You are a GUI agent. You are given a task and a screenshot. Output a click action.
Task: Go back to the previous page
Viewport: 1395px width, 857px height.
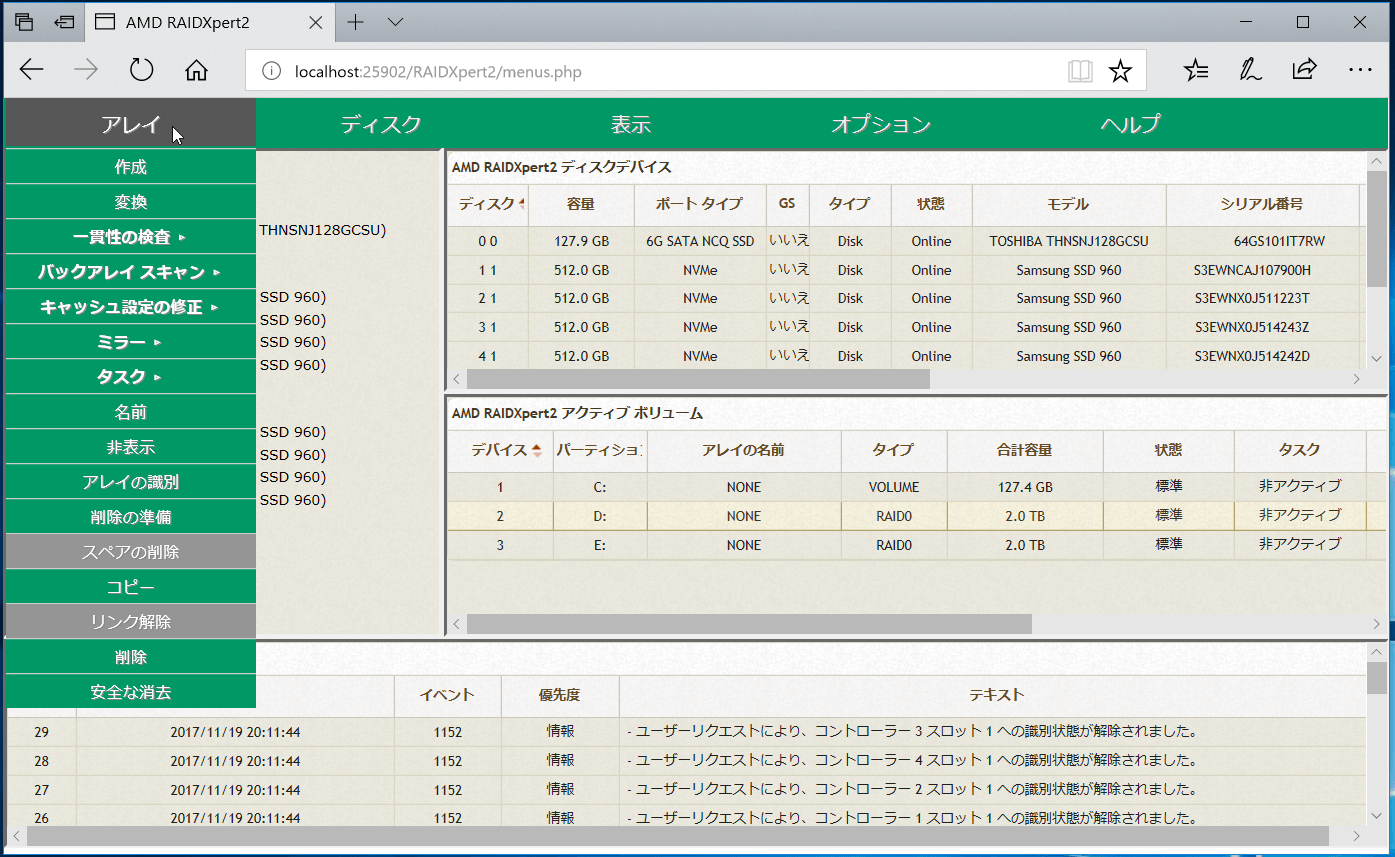pyautogui.click(x=32, y=70)
